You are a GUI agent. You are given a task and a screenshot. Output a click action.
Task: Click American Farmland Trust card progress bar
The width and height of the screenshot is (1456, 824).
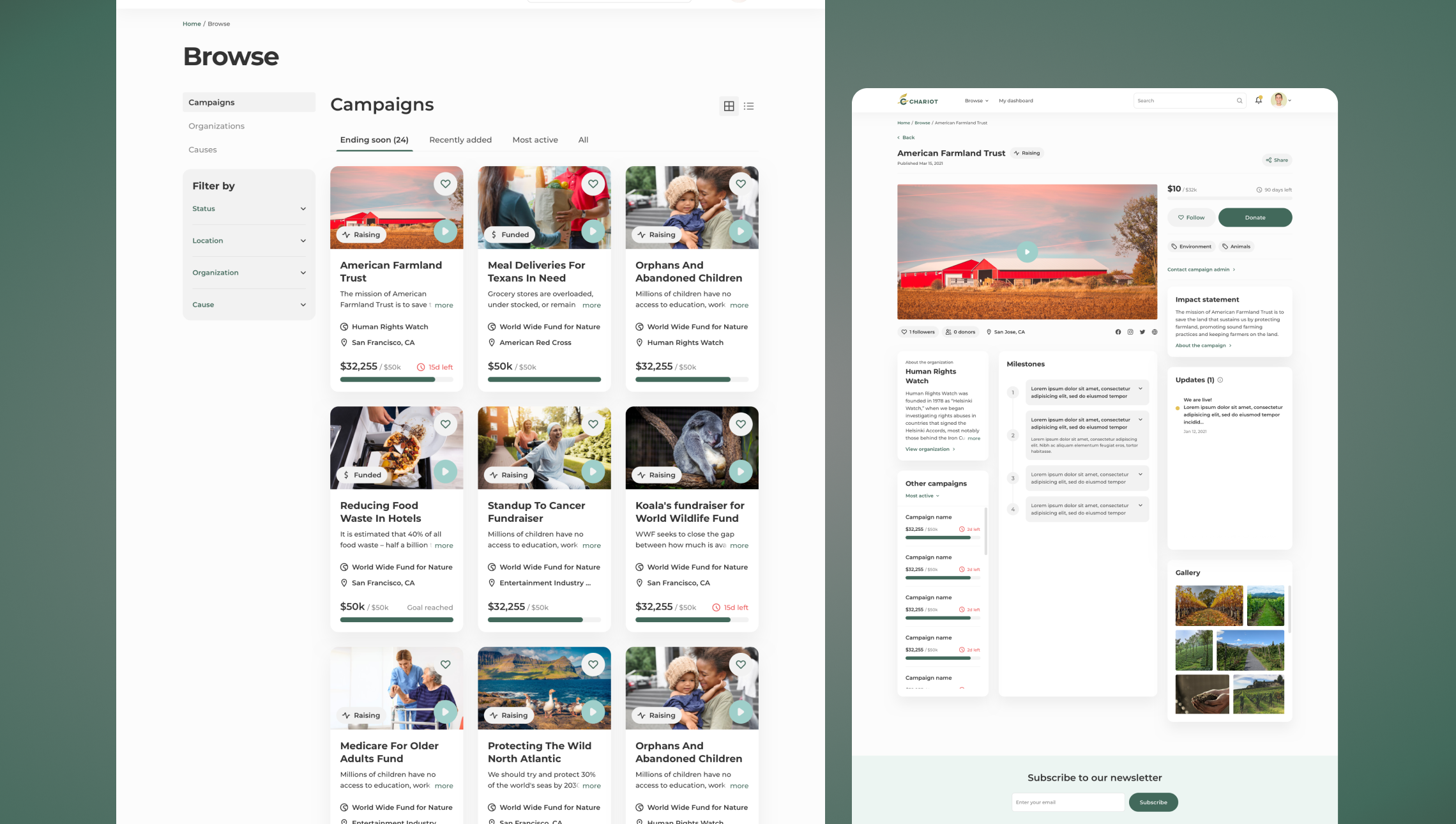click(x=396, y=379)
